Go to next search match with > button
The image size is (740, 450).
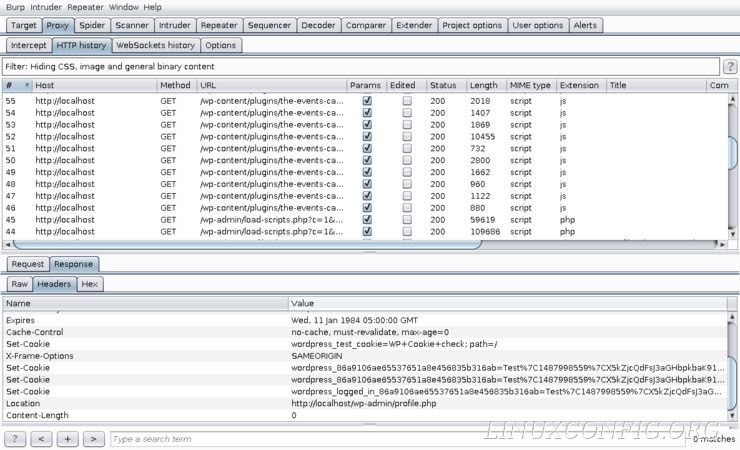pos(93,439)
